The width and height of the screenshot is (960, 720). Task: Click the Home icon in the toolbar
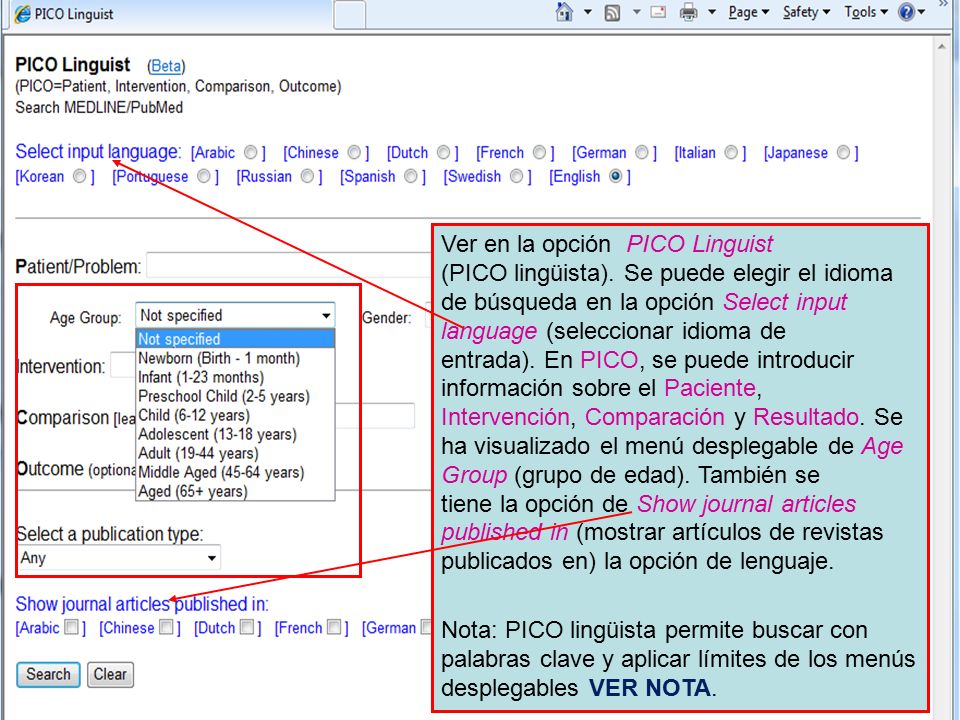coord(564,12)
